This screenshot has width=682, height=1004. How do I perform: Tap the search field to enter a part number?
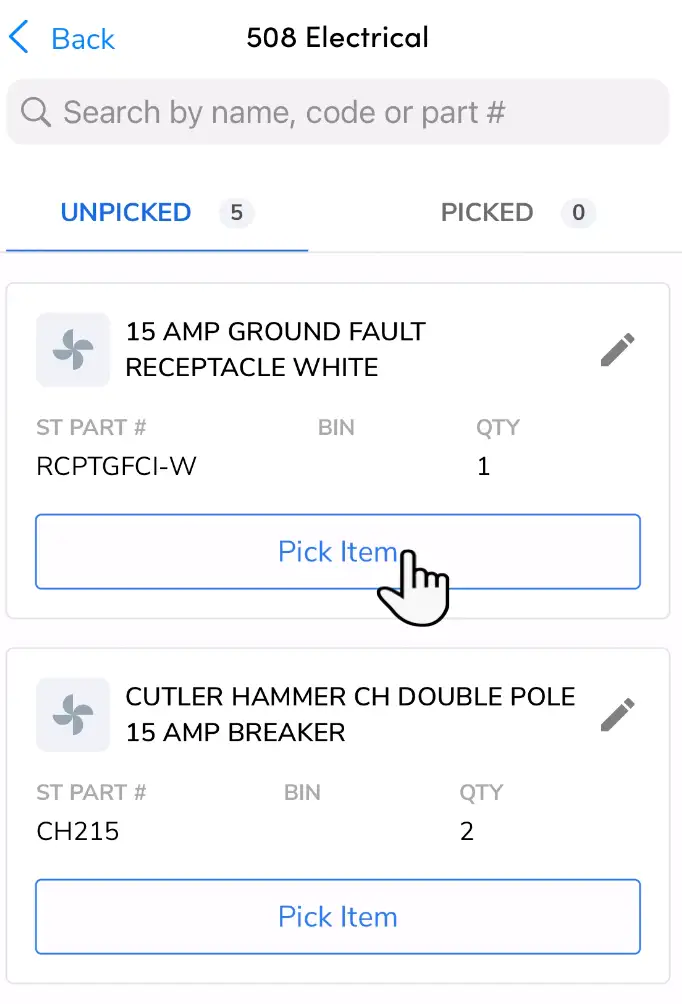pyautogui.click(x=338, y=112)
